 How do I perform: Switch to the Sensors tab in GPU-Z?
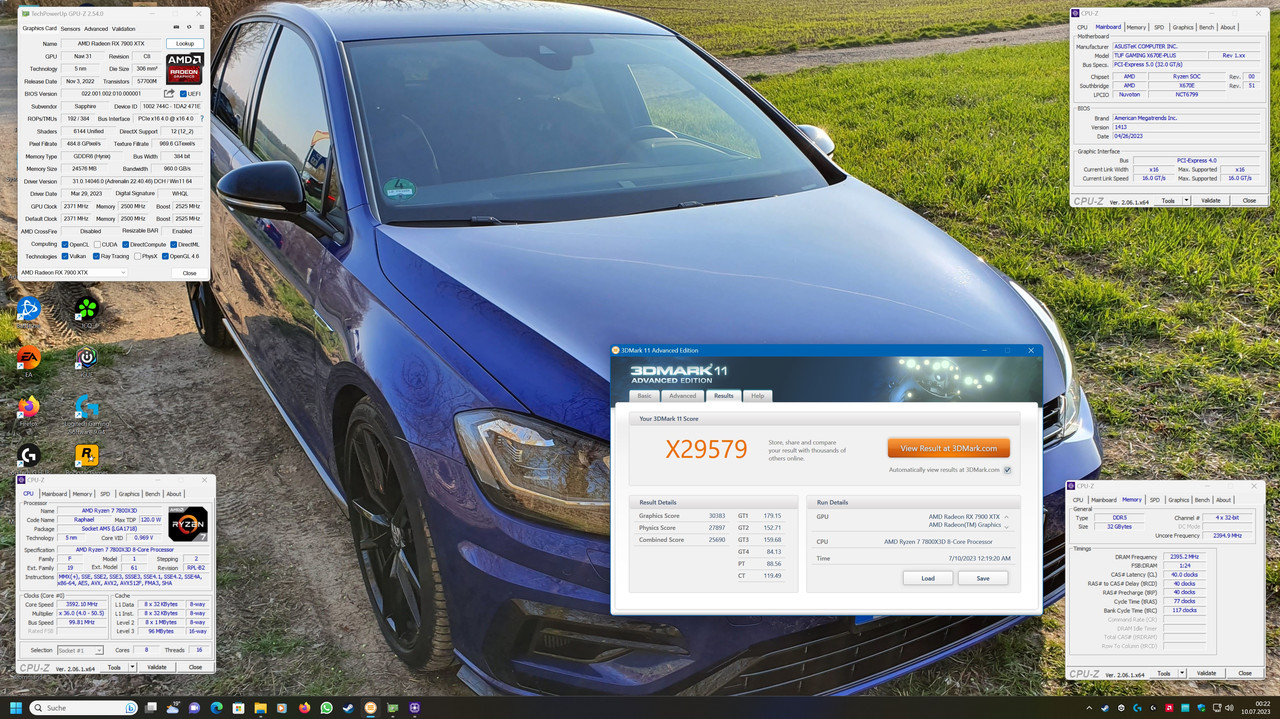(x=70, y=29)
